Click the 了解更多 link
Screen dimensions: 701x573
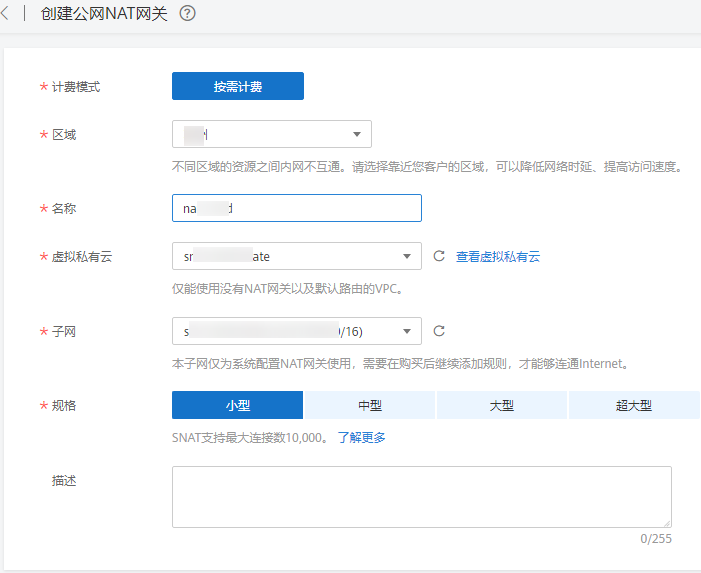(361, 437)
